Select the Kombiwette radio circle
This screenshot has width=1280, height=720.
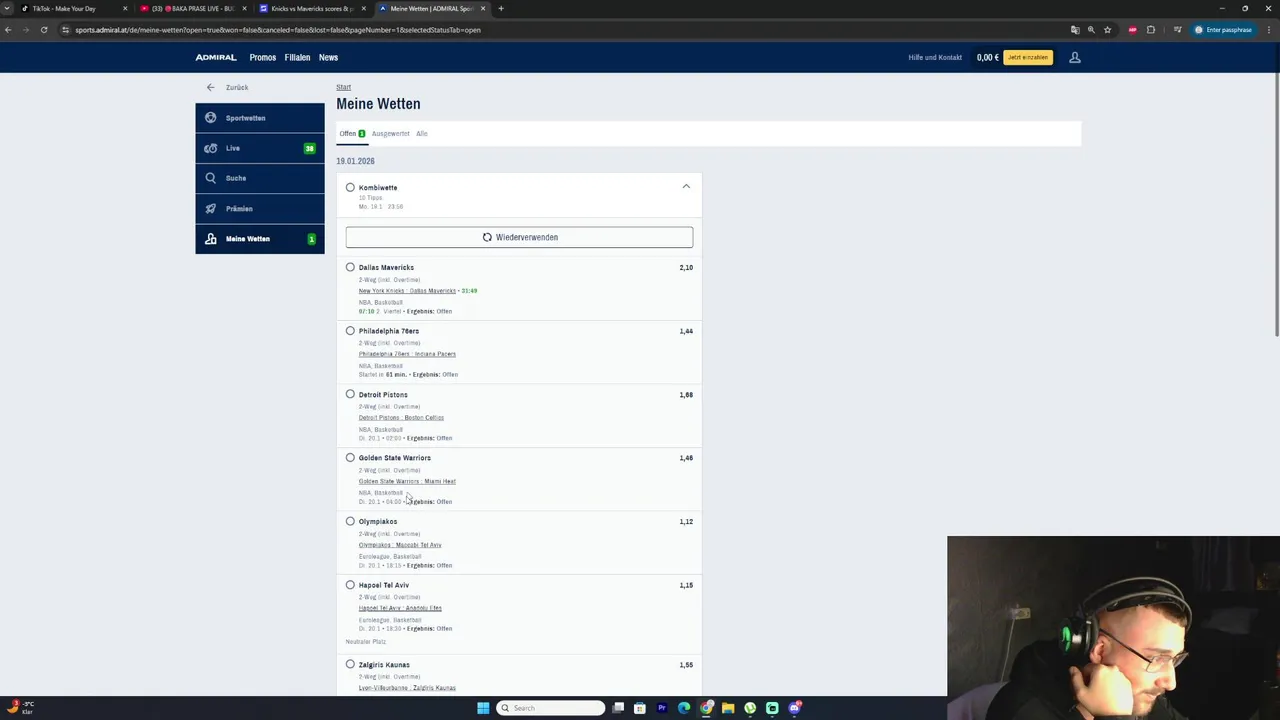350,187
